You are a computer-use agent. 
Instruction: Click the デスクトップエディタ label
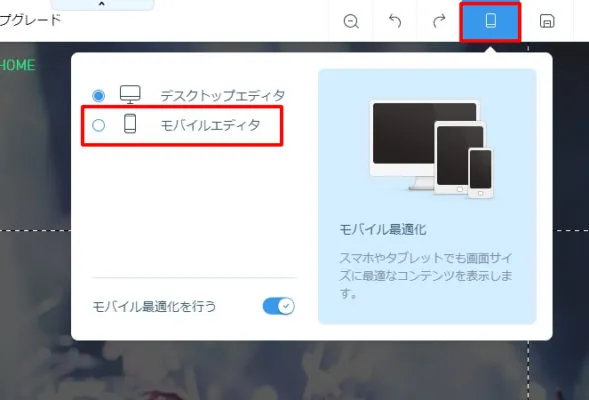coord(223,96)
